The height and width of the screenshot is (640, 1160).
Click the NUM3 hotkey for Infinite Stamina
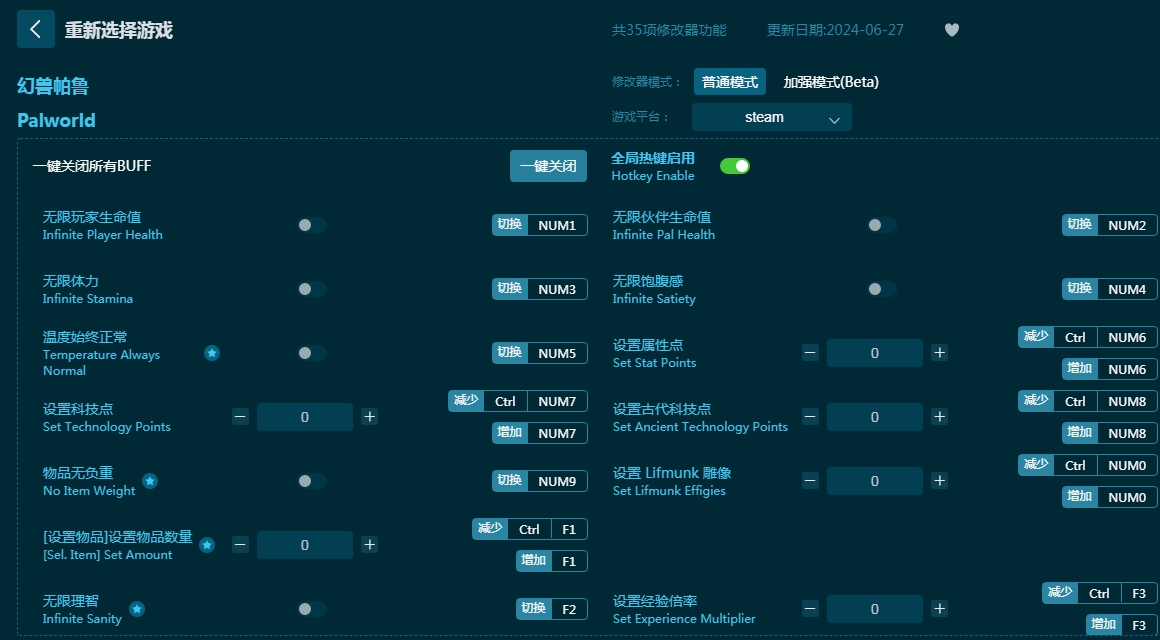pyautogui.click(x=557, y=289)
